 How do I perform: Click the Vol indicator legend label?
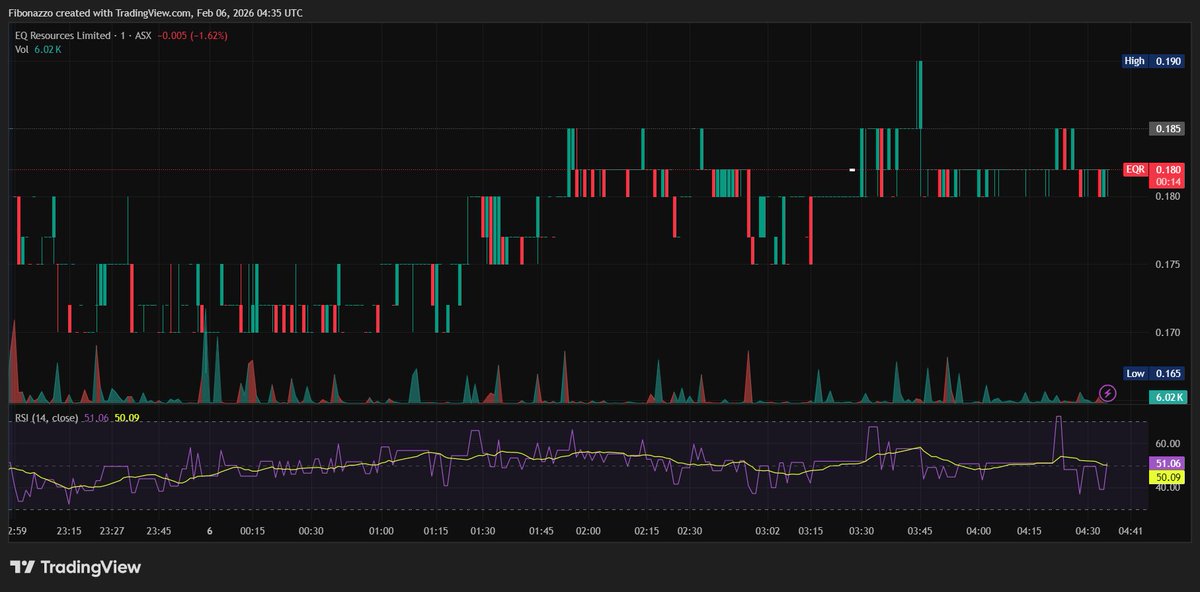21,48
